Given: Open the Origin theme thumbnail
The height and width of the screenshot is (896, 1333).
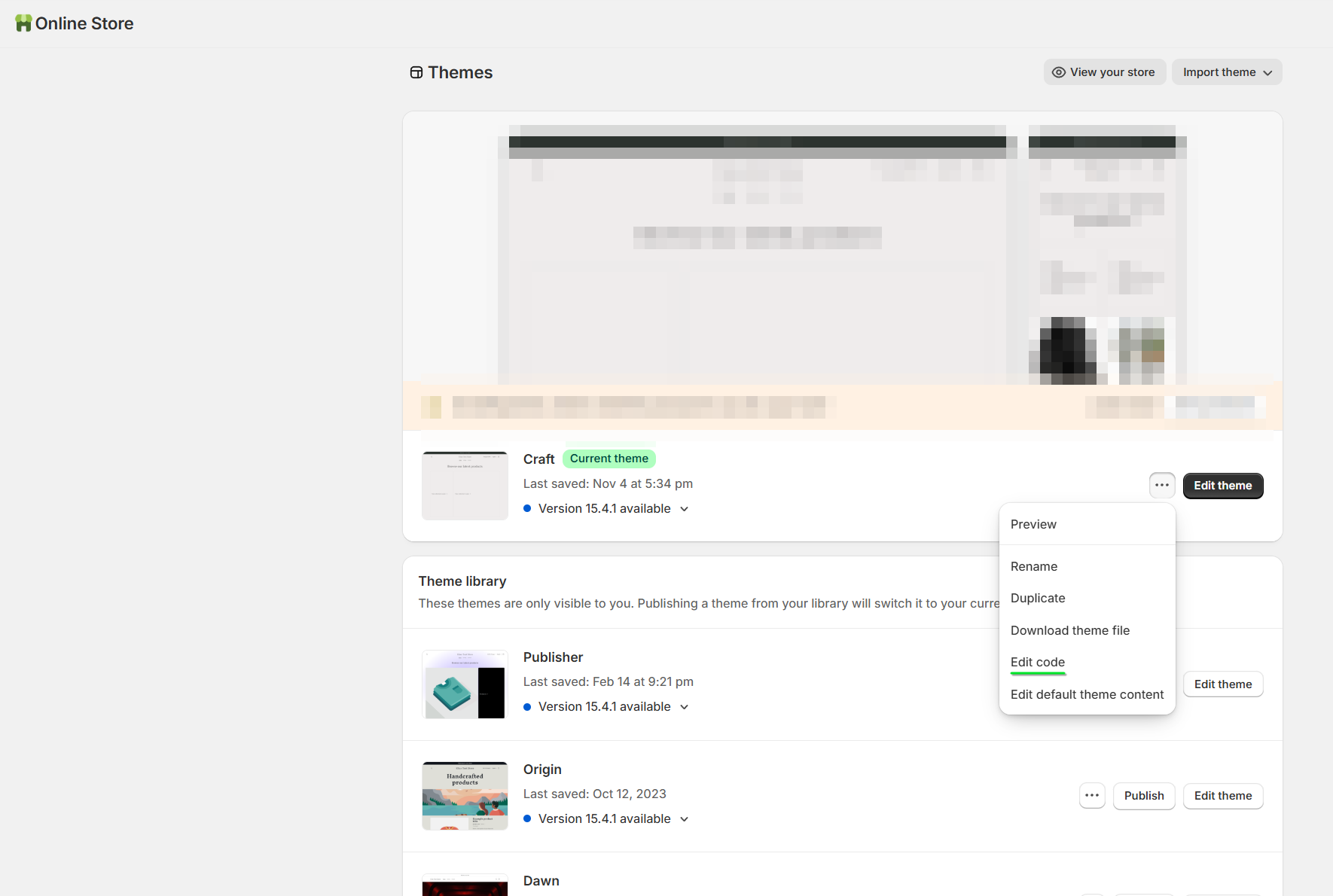Looking at the screenshot, I should [x=465, y=796].
